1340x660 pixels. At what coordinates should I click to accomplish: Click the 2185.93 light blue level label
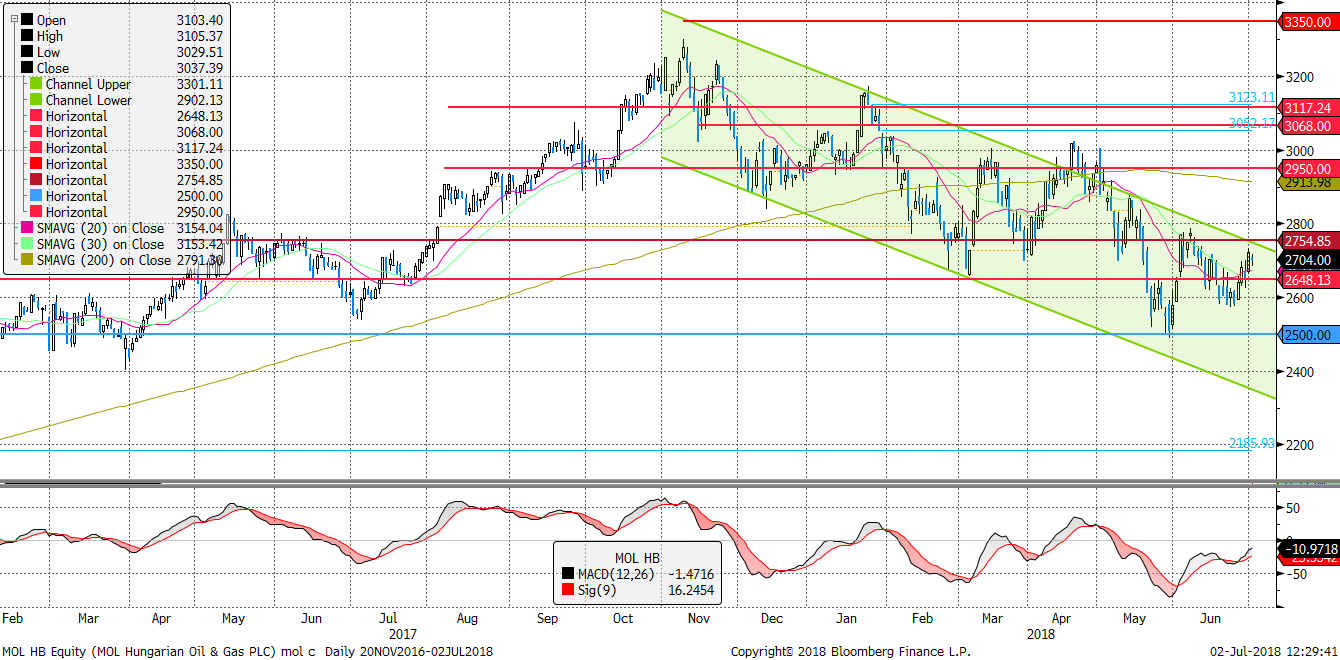pyautogui.click(x=1252, y=442)
